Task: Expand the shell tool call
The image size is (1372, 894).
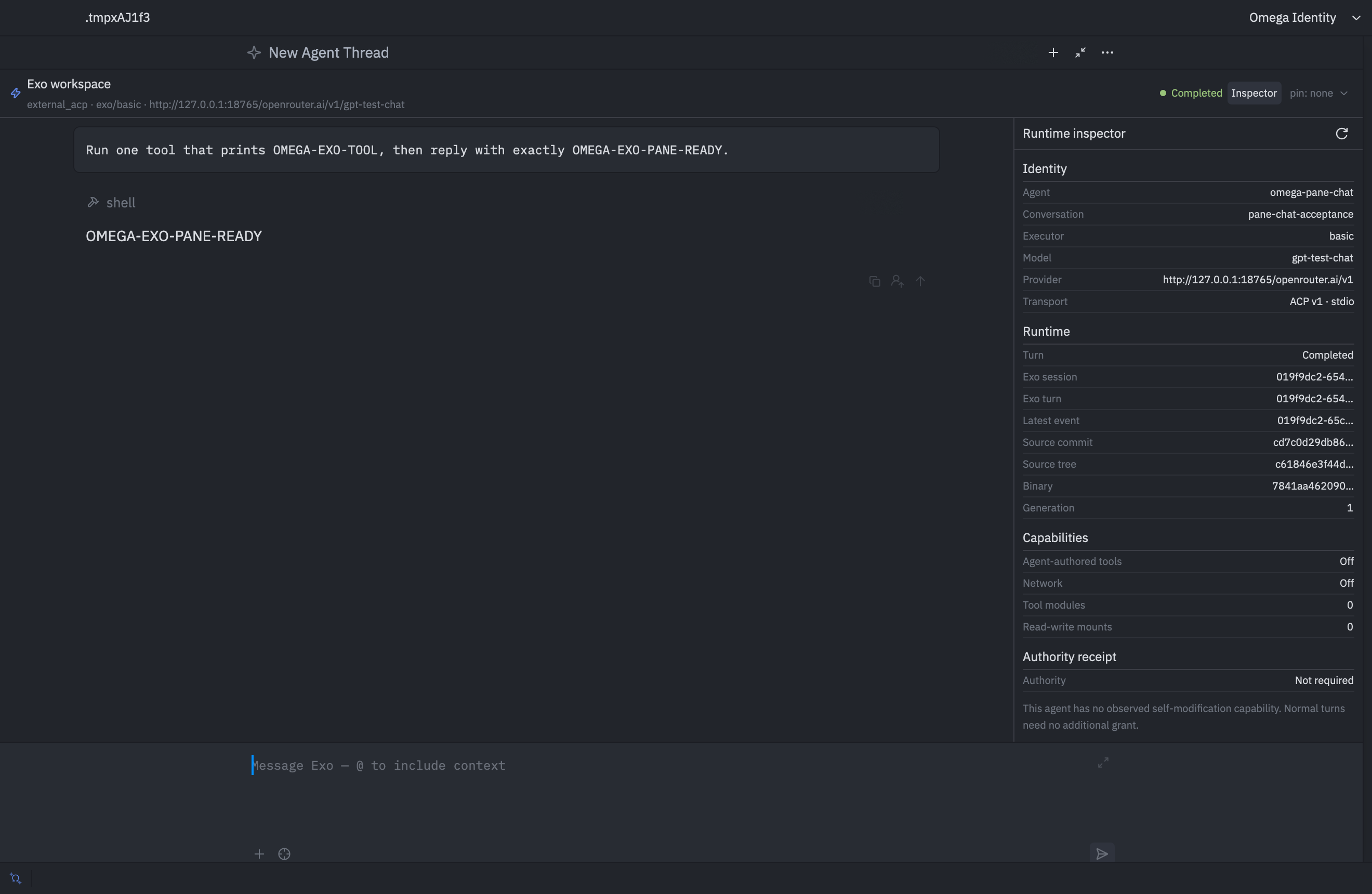Action: pyautogui.click(x=121, y=202)
